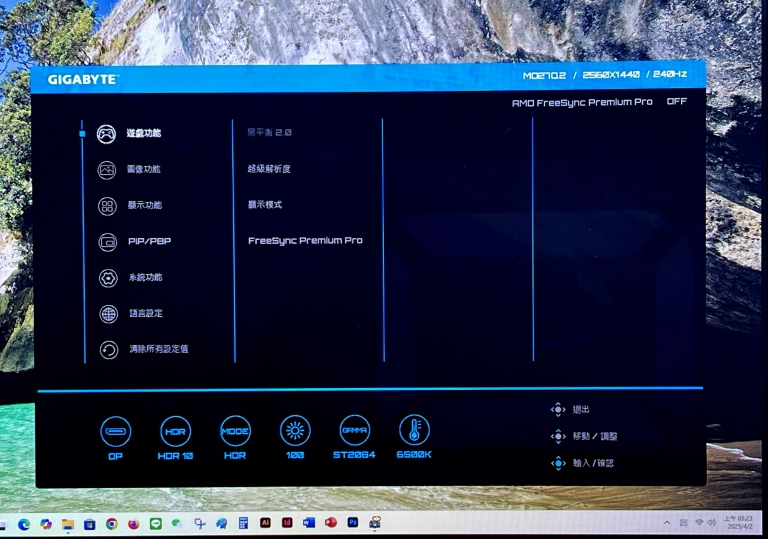The width and height of the screenshot is (768, 539).
Task: Open the 超級解析度 submenu item
Action: pos(269,169)
